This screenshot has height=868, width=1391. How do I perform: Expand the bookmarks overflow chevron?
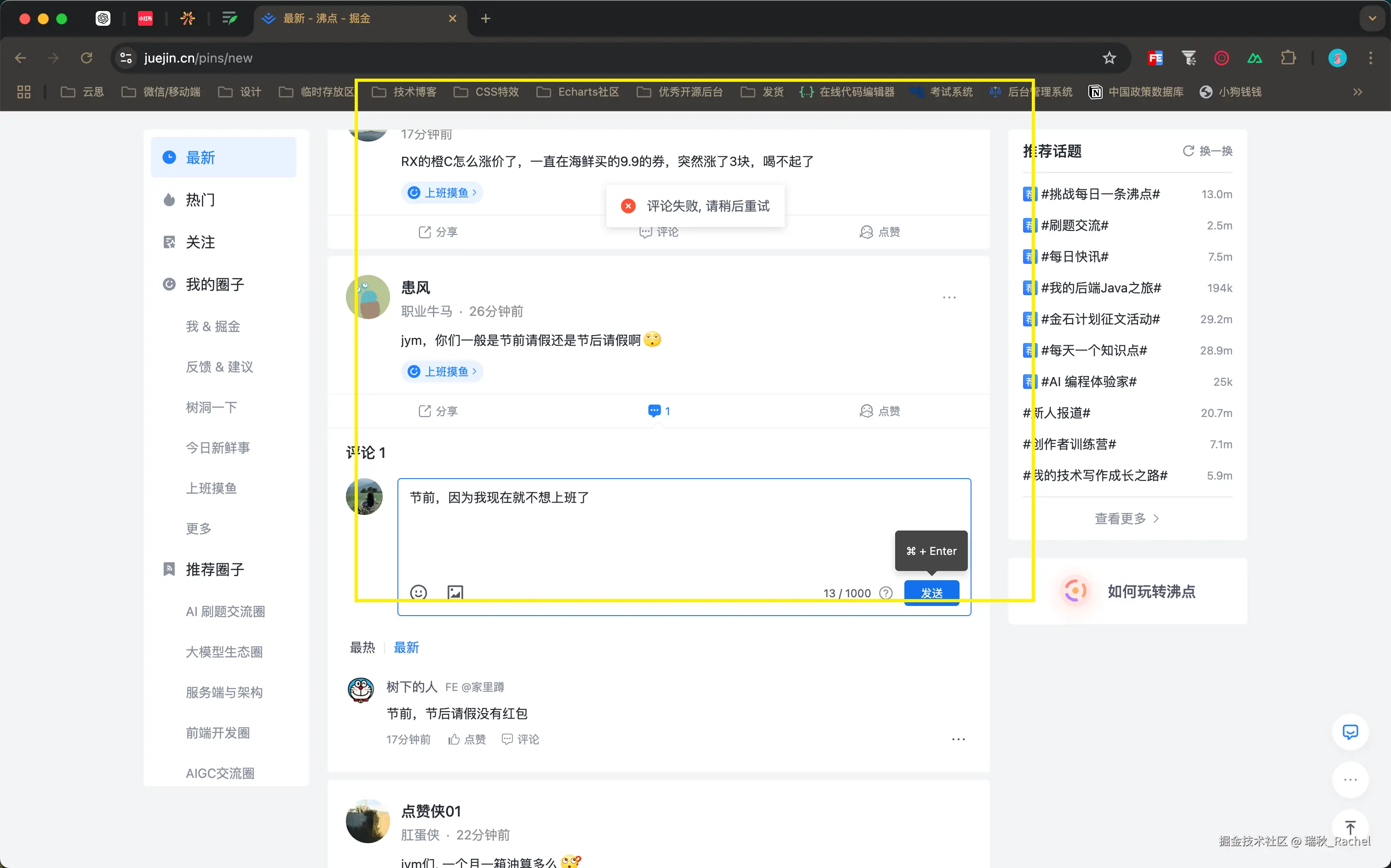pyautogui.click(x=1358, y=92)
